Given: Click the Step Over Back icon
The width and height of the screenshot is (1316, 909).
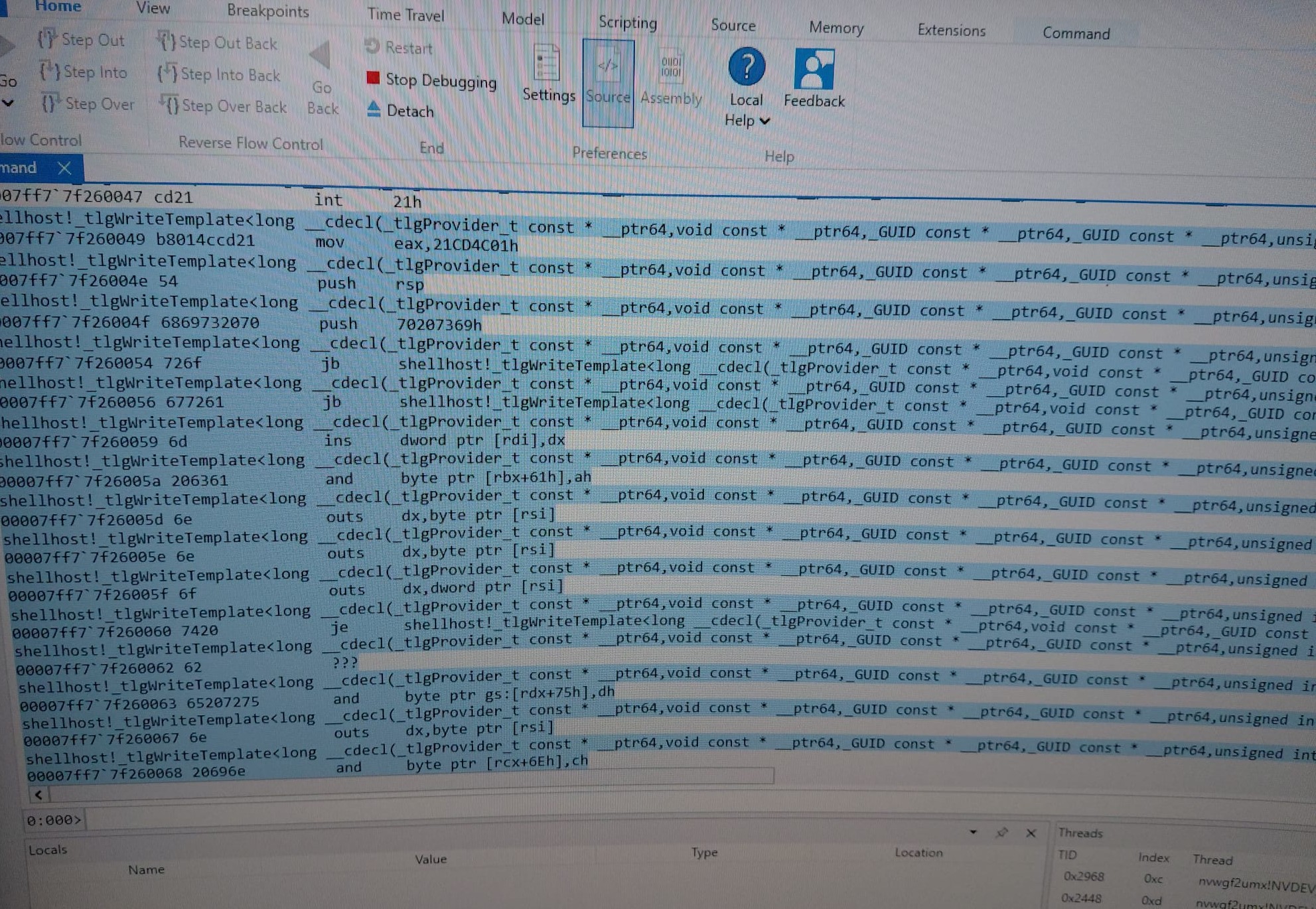Looking at the screenshot, I should click(170, 105).
